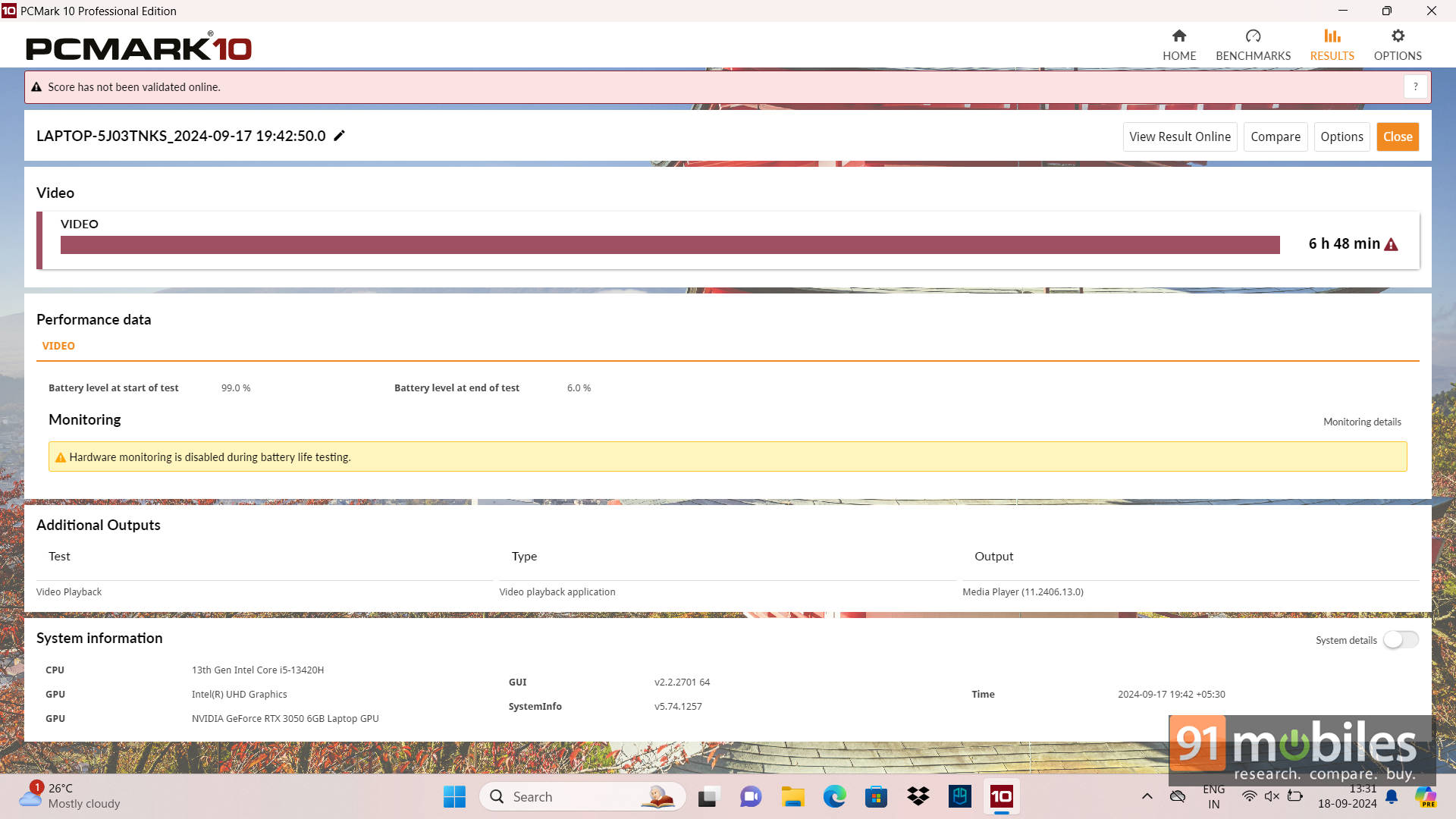Launch Microsoft Edge from taskbar
This screenshot has width=1456, height=819.
(835, 796)
